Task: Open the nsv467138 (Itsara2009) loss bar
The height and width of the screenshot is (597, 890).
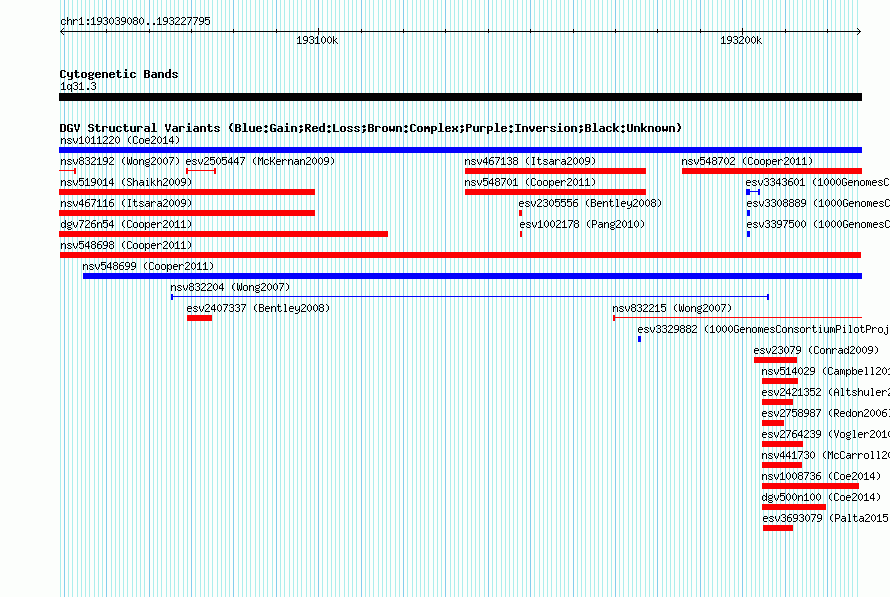Action: [555, 171]
